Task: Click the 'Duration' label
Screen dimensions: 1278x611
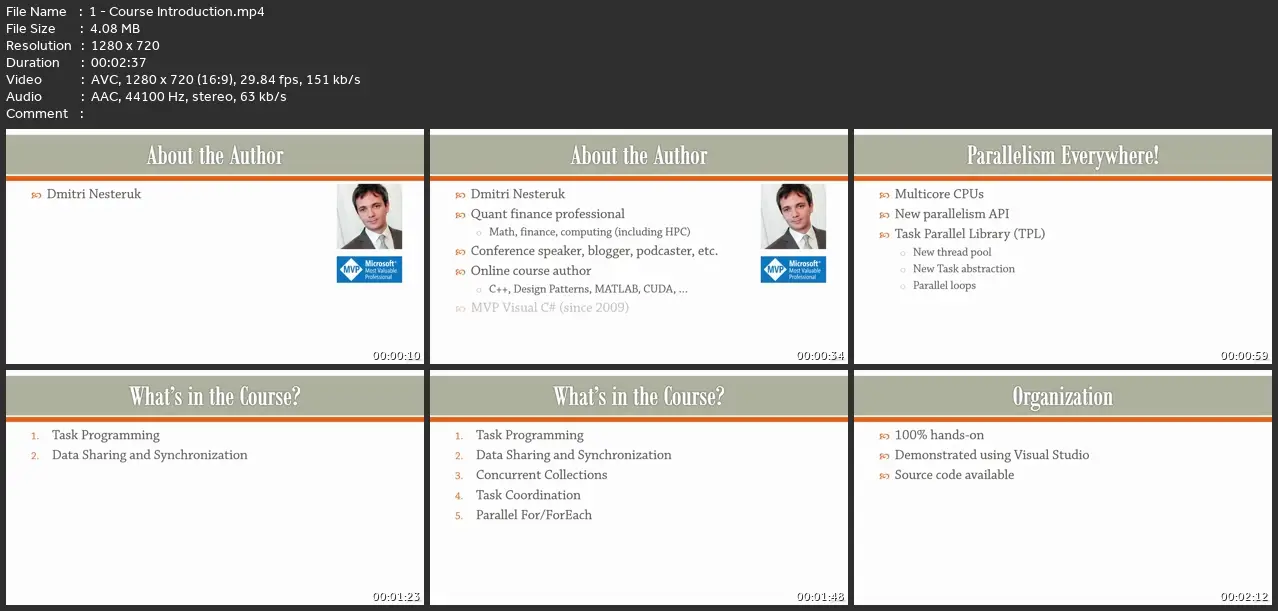Action: (33, 63)
